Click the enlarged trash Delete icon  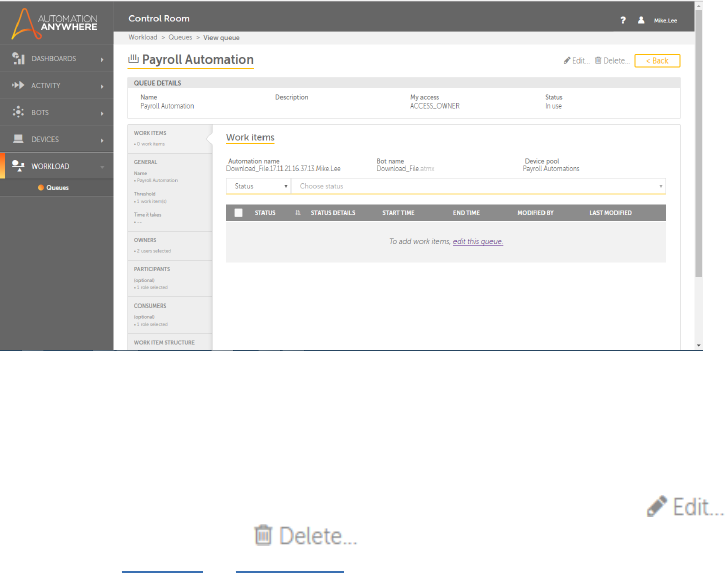(x=263, y=535)
